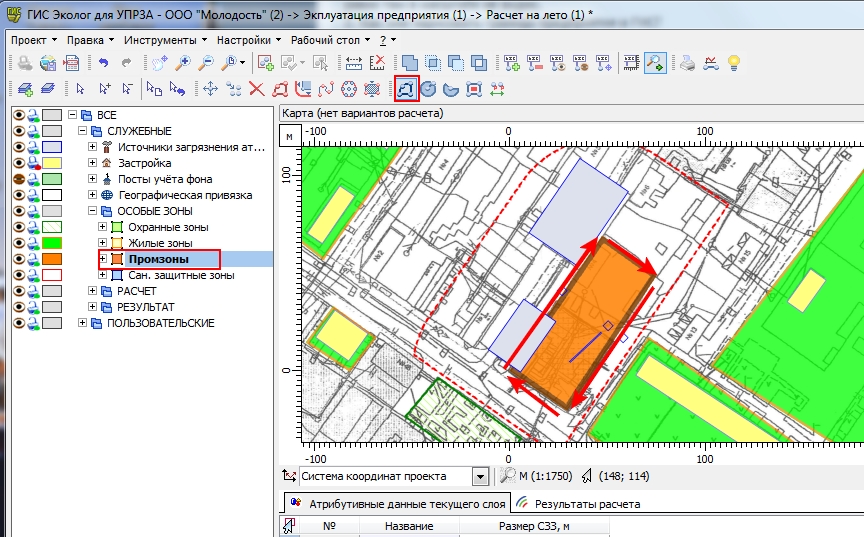Show the Посты учёта фона layer
This screenshot has width=864, height=537.
pos(18,179)
